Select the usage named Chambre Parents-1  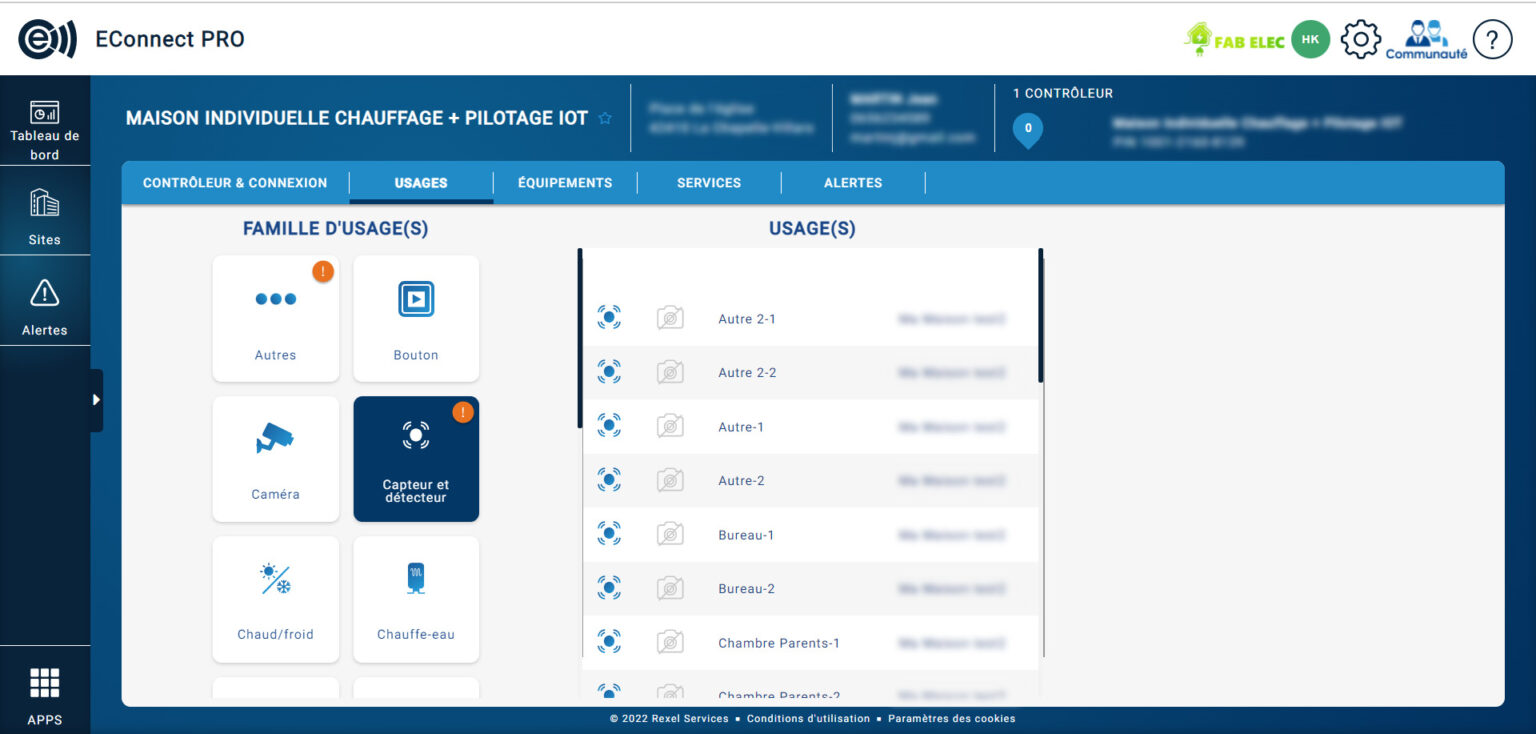[779, 643]
